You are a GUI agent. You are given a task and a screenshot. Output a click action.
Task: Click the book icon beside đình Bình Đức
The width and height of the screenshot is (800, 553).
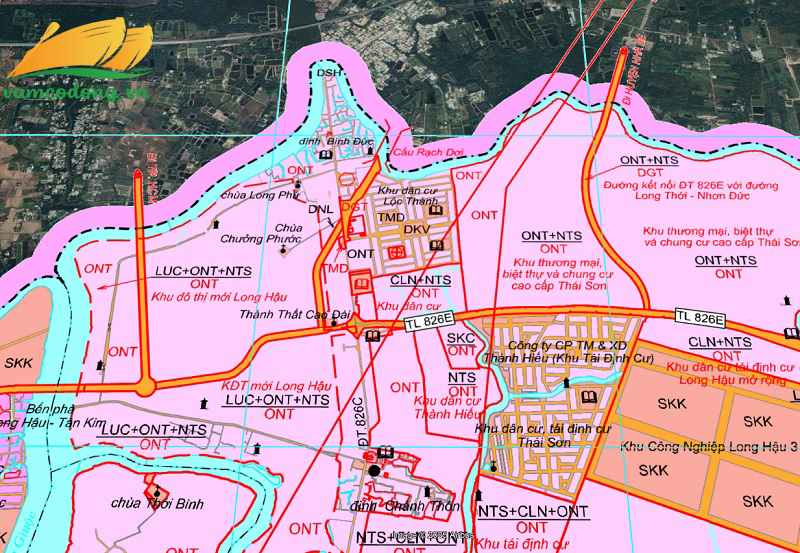pos(326,155)
